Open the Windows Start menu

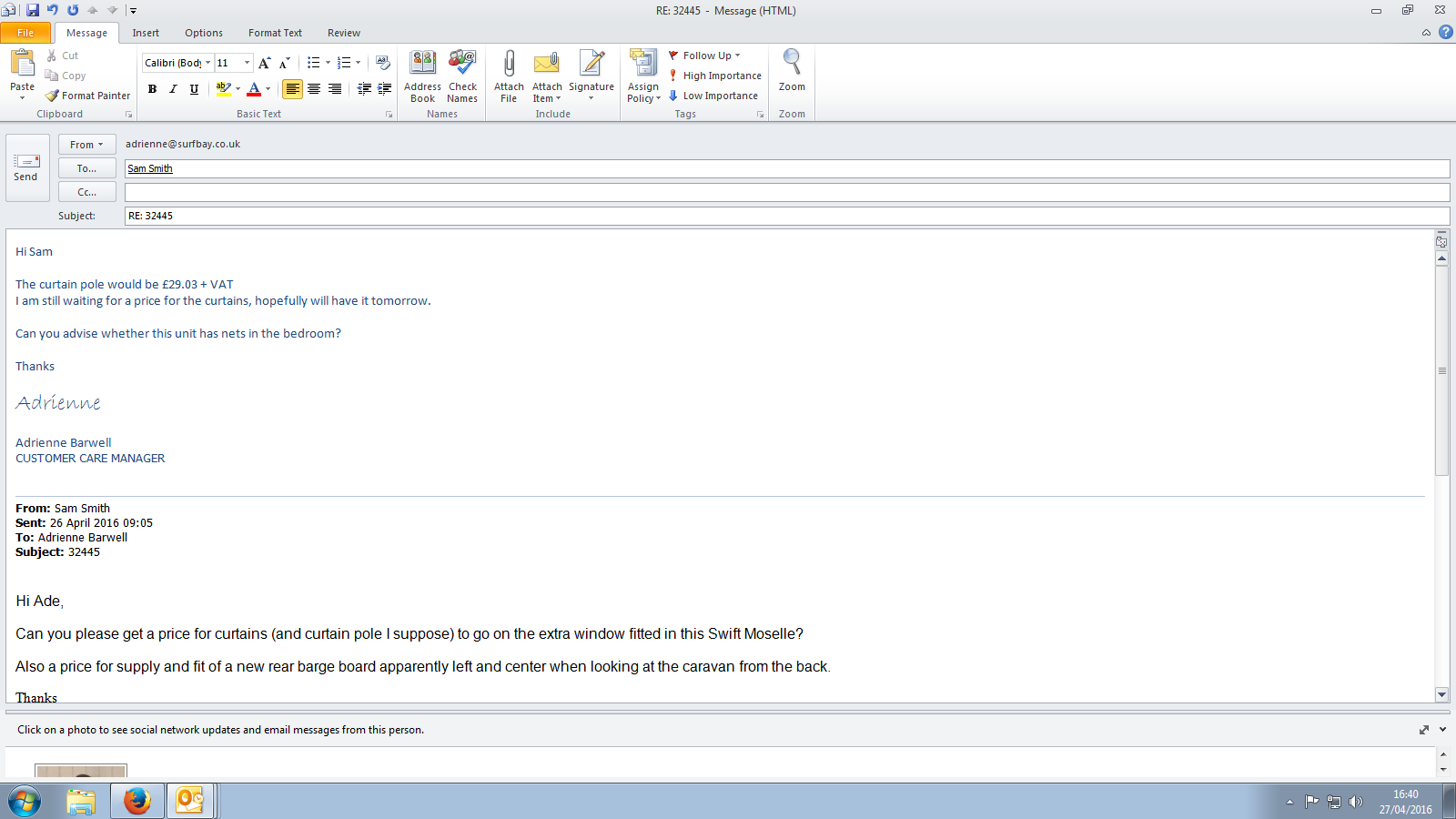pyautogui.click(x=25, y=802)
